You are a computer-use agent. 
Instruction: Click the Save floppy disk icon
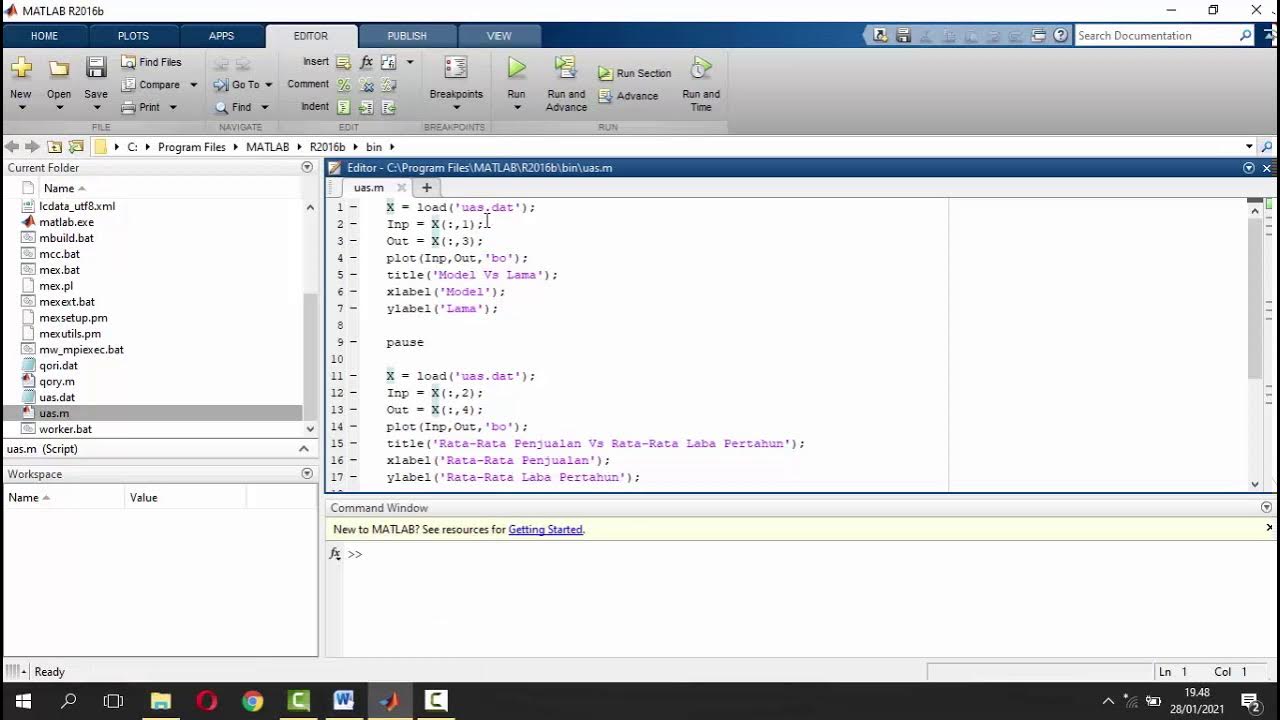point(96,68)
